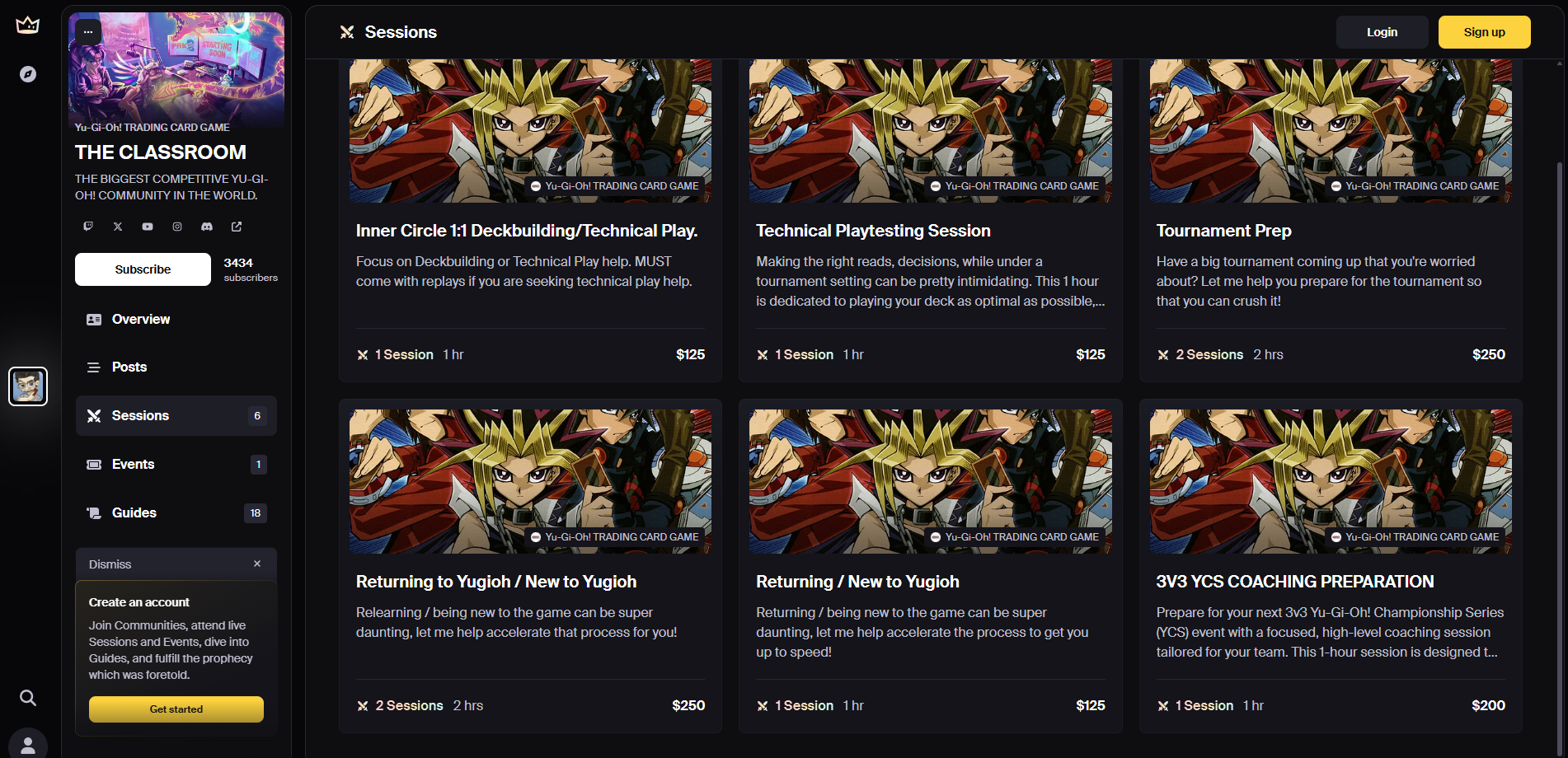The height and width of the screenshot is (758, 1568).
Task: Open 3V3 YCS COACHING PREPARATION title
Action: point(1295,582)
